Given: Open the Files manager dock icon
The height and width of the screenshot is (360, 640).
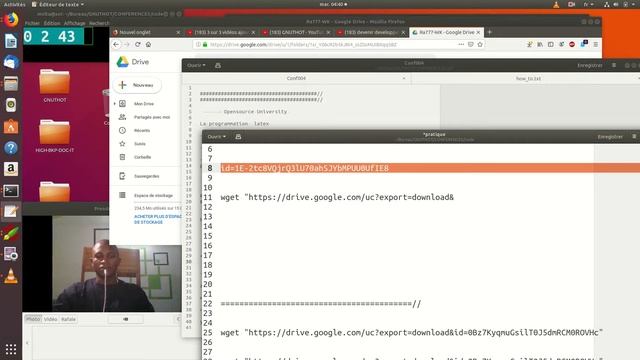Looking at the screenshot, I should click(11, 84).
